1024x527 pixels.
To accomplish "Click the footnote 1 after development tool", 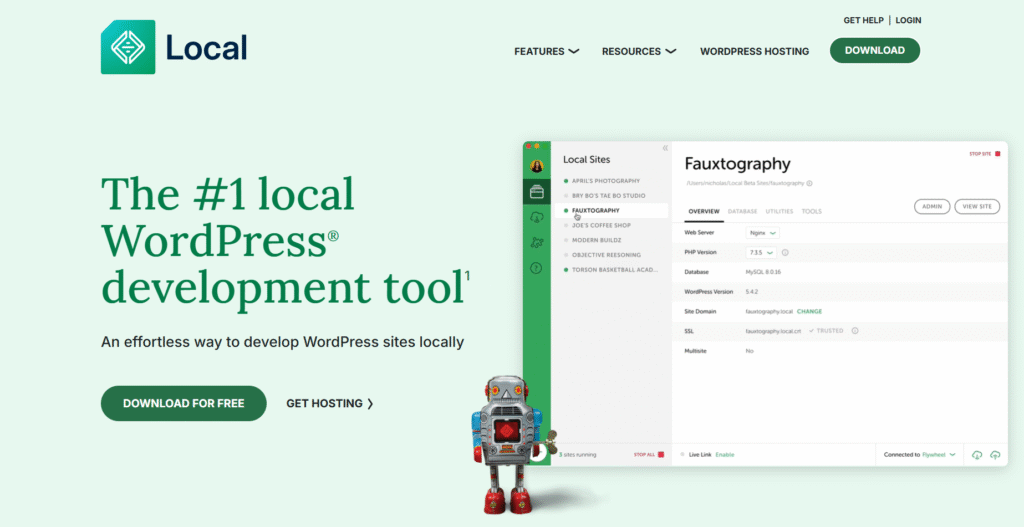I will (467, 278).
